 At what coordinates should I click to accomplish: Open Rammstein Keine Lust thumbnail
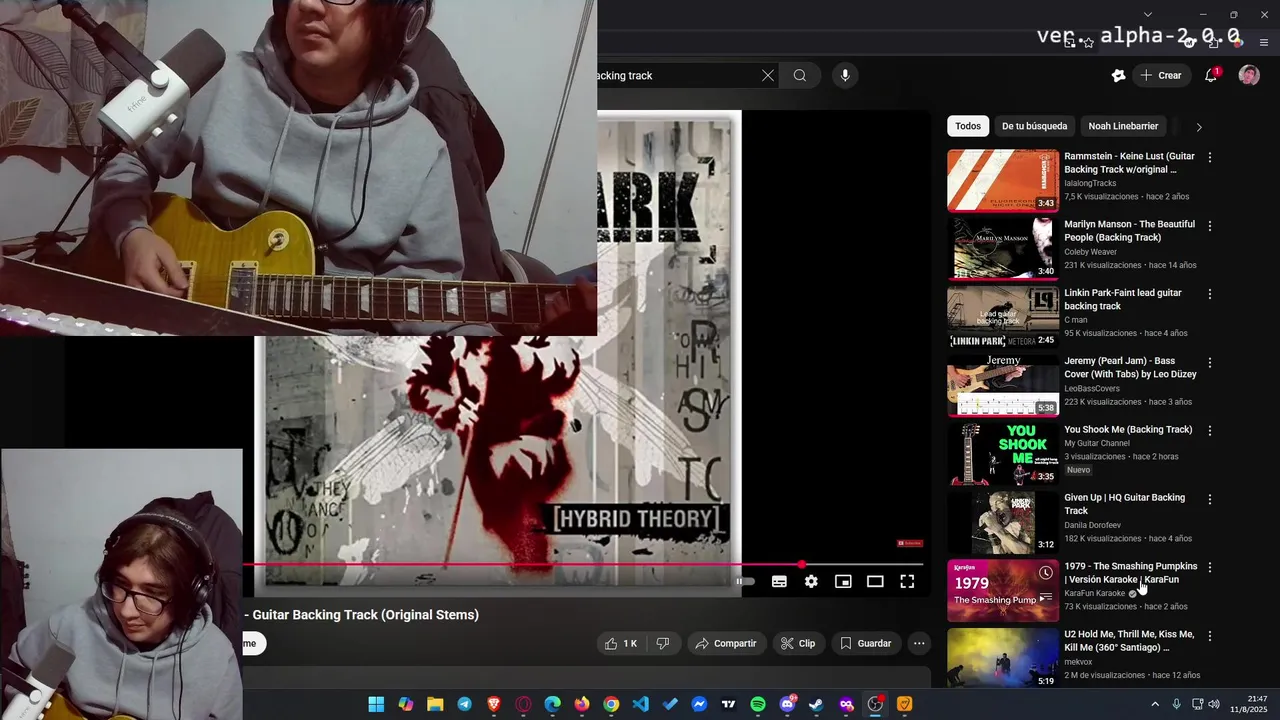(x=1003, y=180)
